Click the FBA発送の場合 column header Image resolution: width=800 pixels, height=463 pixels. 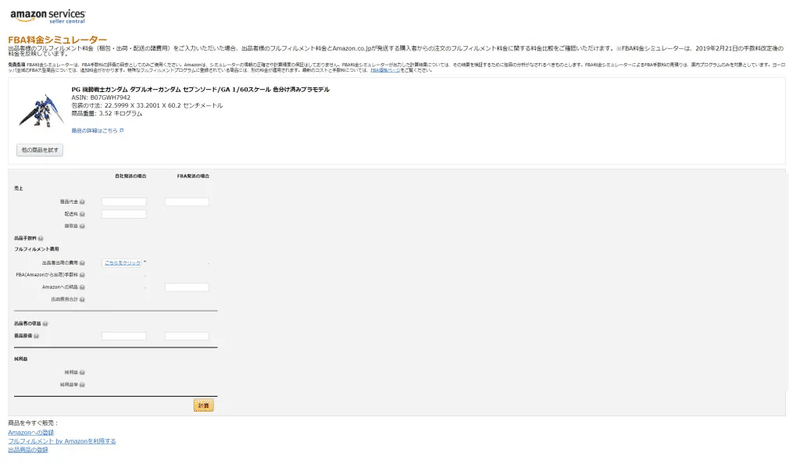coord(193,176)
